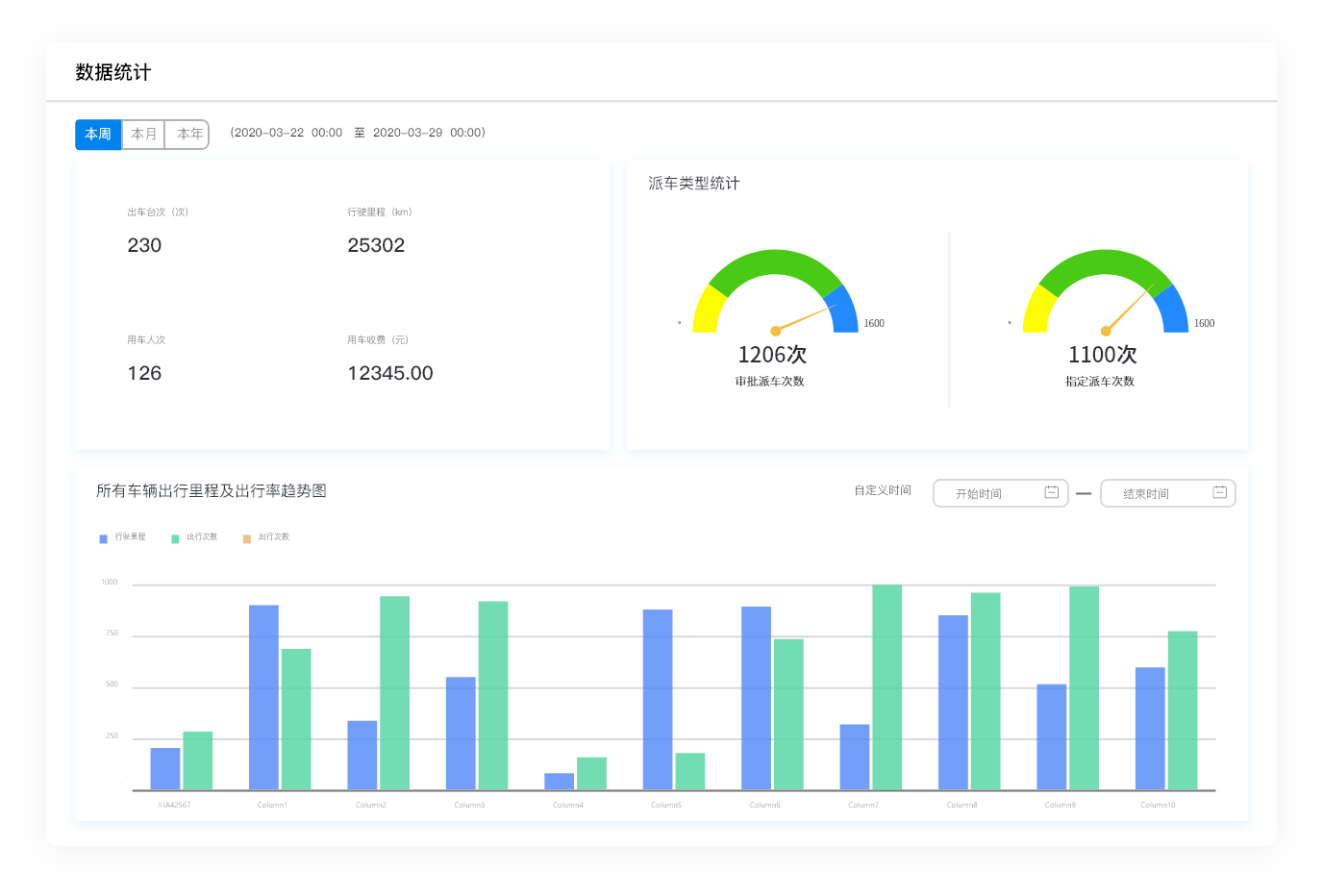Click the orange needle on 指定派车次数 gauge

coord(1130,308)
